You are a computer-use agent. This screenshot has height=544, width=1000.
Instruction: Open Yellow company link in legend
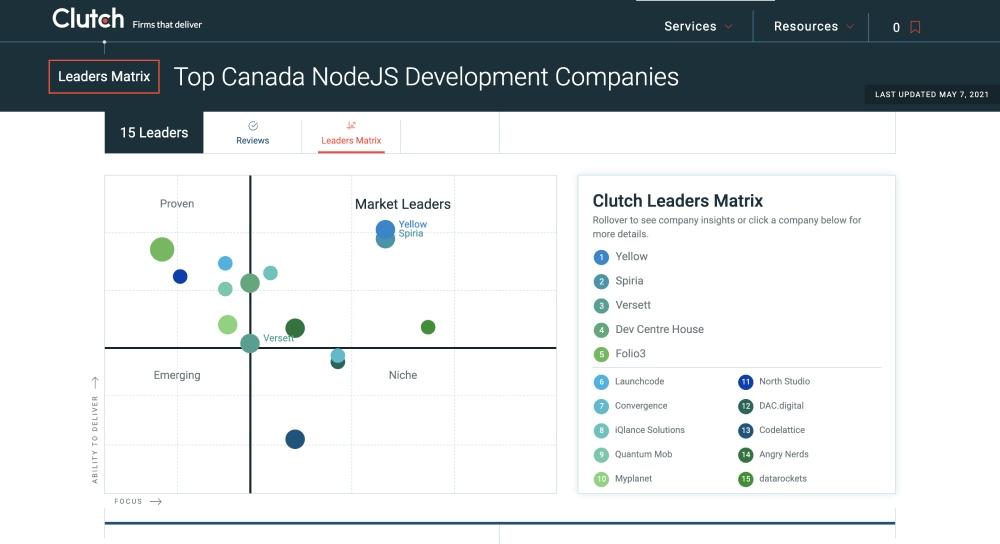pyautogui.click(x=631, y=256)
